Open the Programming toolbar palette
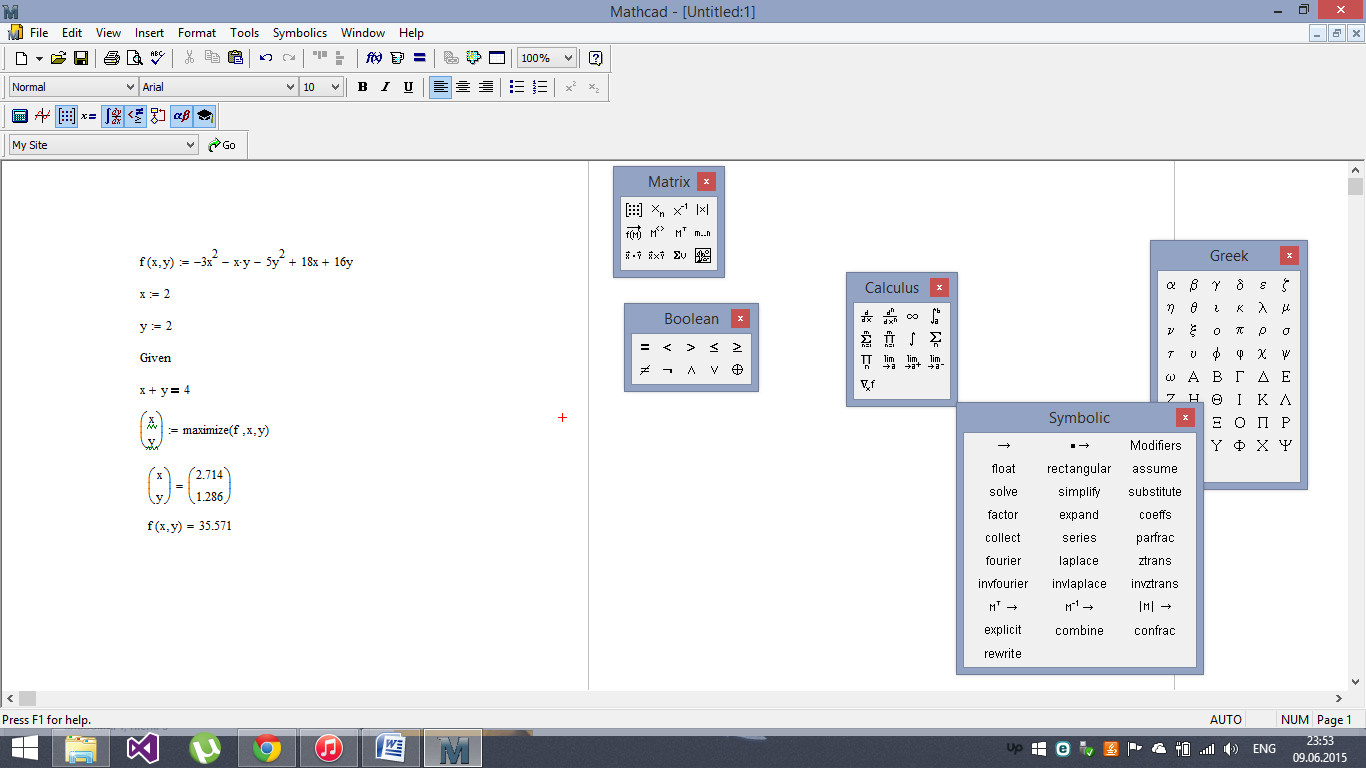1366x768 pixels. pos(158,116)
